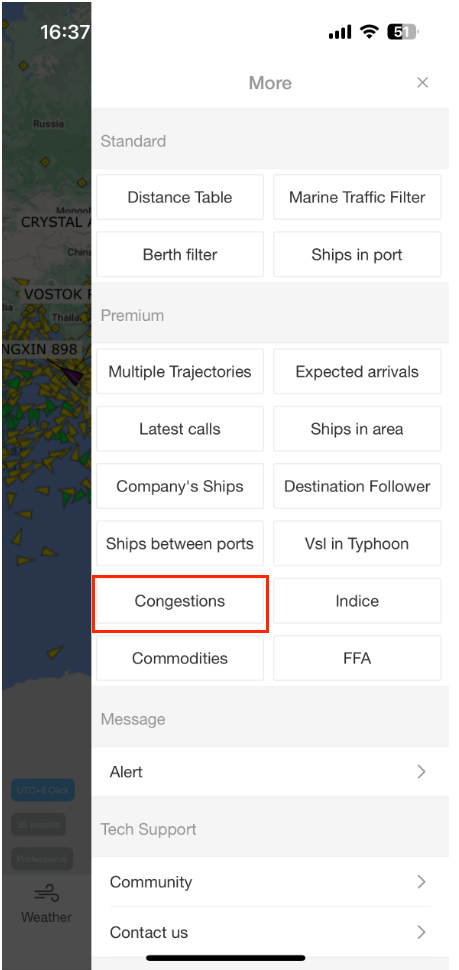The width and height of the screenshot is (459, 970).
Task: Launch Destination Follower
Action: point(357,486)
